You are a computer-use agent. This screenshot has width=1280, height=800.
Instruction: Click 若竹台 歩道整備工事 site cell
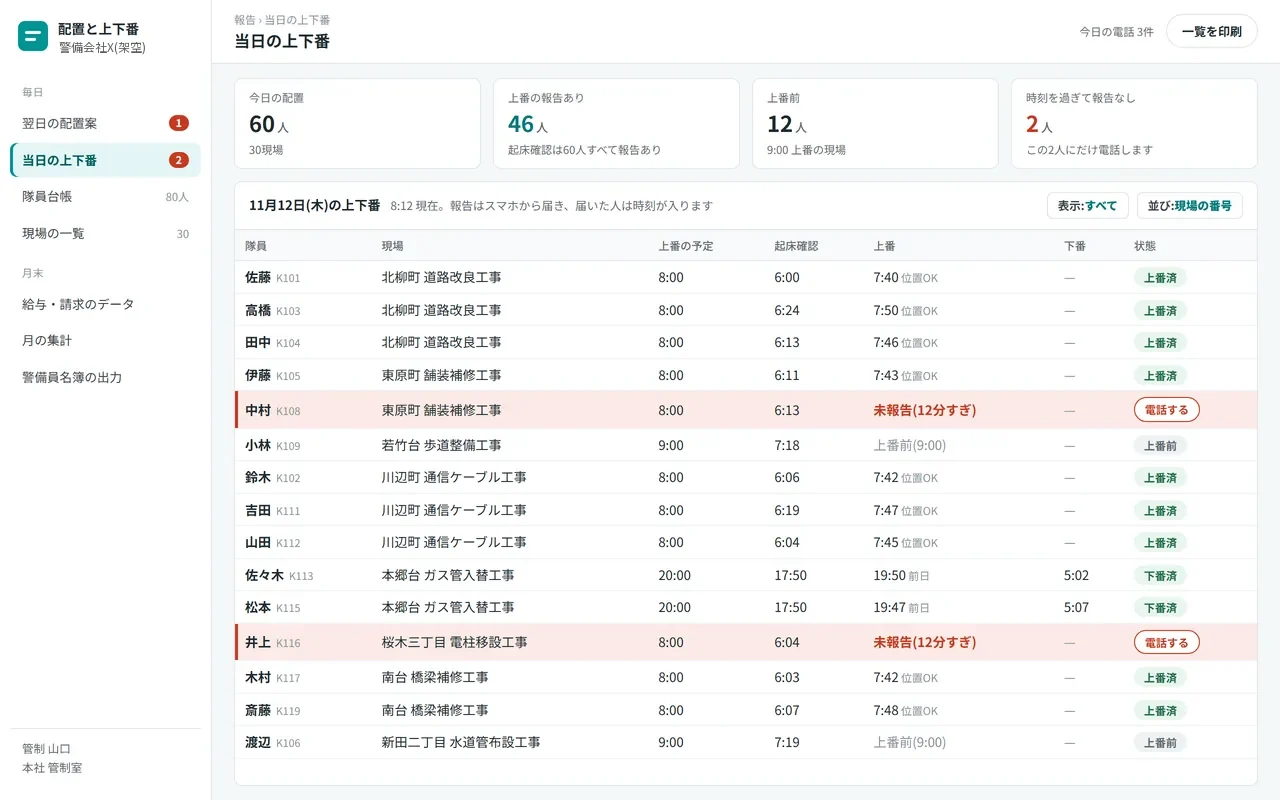click(x=441, y=445)
